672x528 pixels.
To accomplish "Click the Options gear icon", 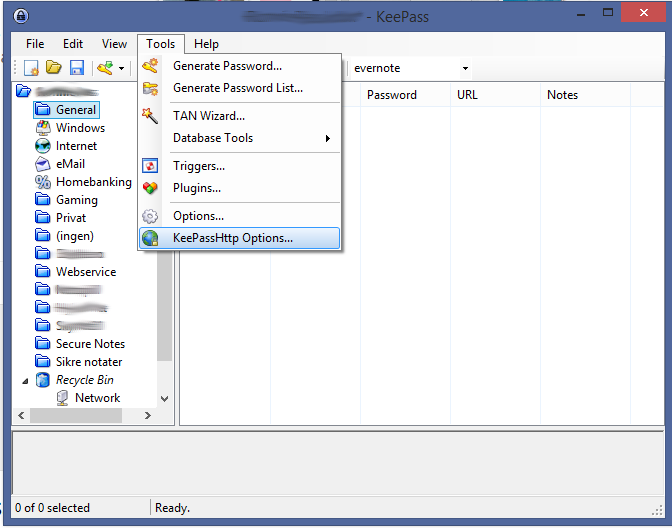I will click(x=150, y=216).
